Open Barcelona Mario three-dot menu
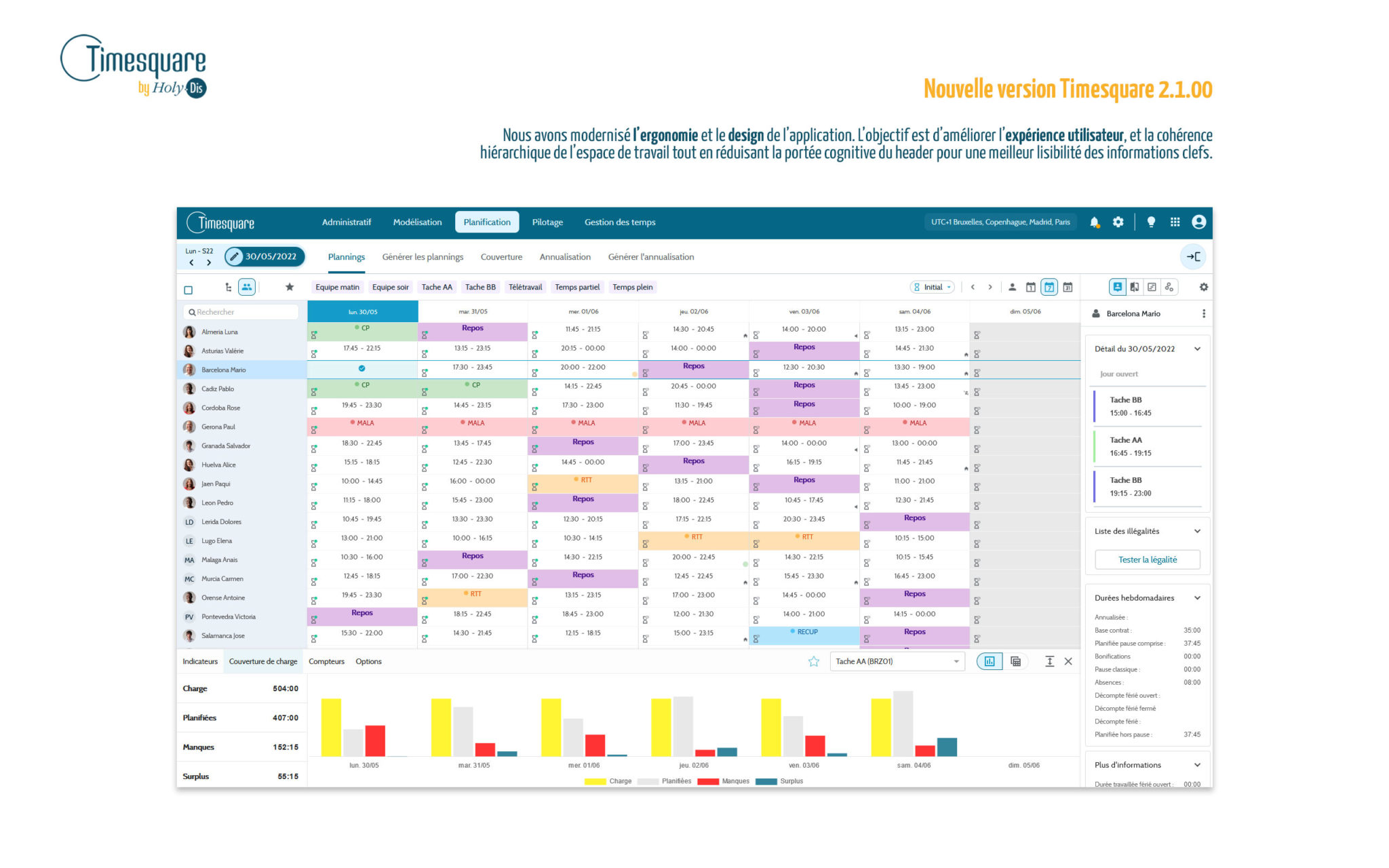 tap(1203, 313)
